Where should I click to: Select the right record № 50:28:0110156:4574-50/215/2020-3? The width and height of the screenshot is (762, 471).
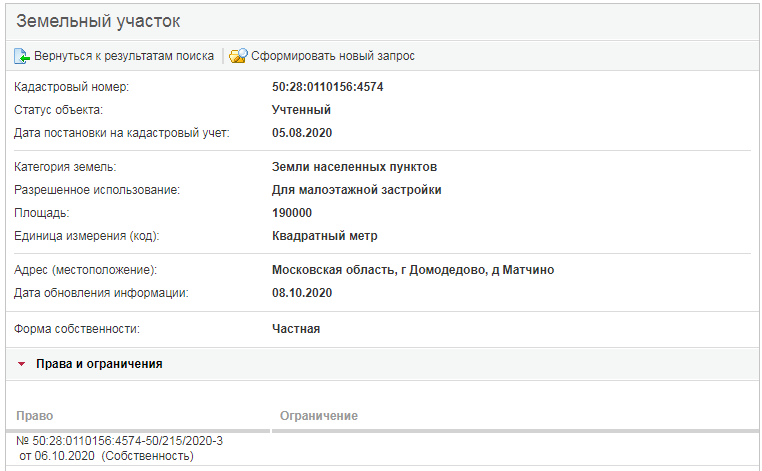click(120, 441)
